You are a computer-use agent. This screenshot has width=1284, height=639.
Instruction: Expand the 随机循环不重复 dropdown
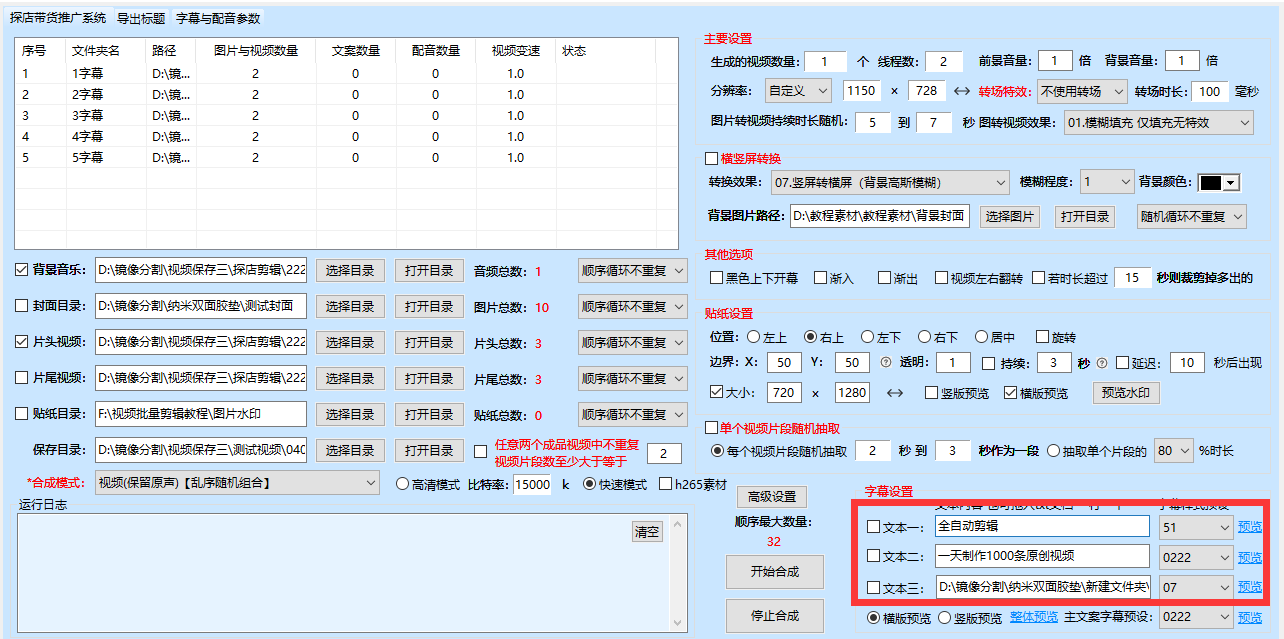pos(1192,216)
